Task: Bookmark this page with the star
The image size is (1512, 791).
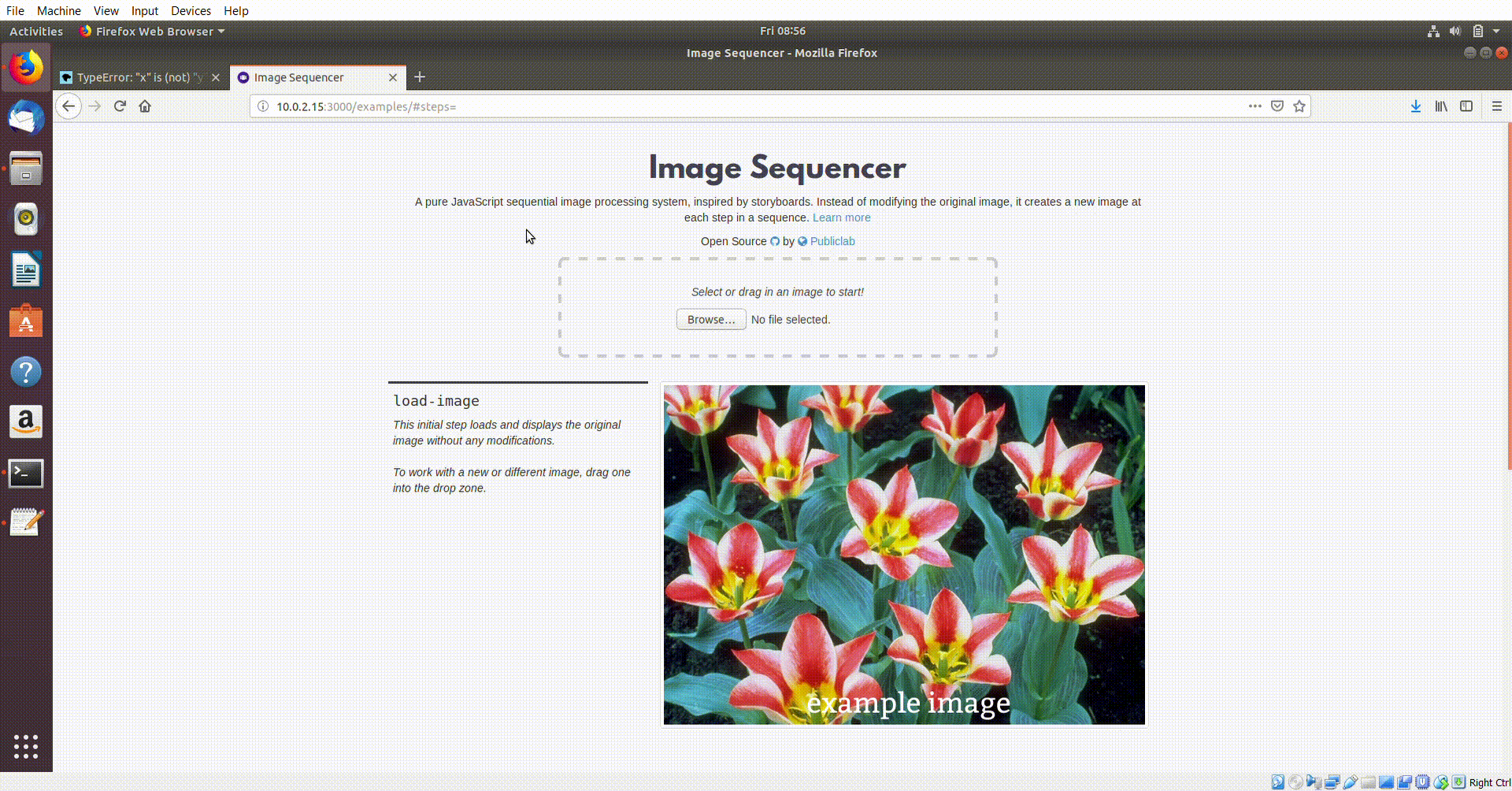Action: (x=1299, y=106)
